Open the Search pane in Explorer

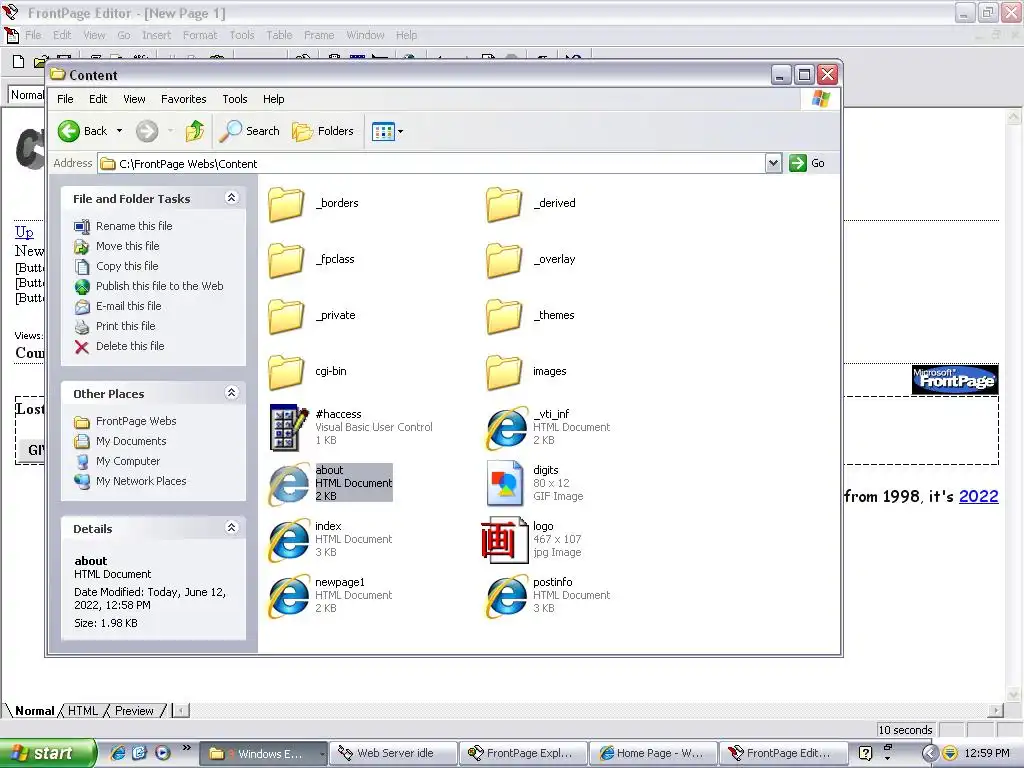[x=249, y=131]
